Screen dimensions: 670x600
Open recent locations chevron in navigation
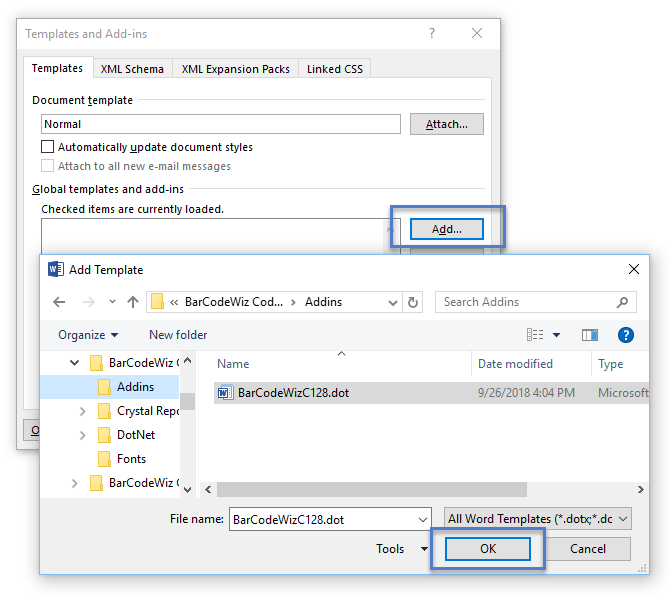tap(112, 301)
